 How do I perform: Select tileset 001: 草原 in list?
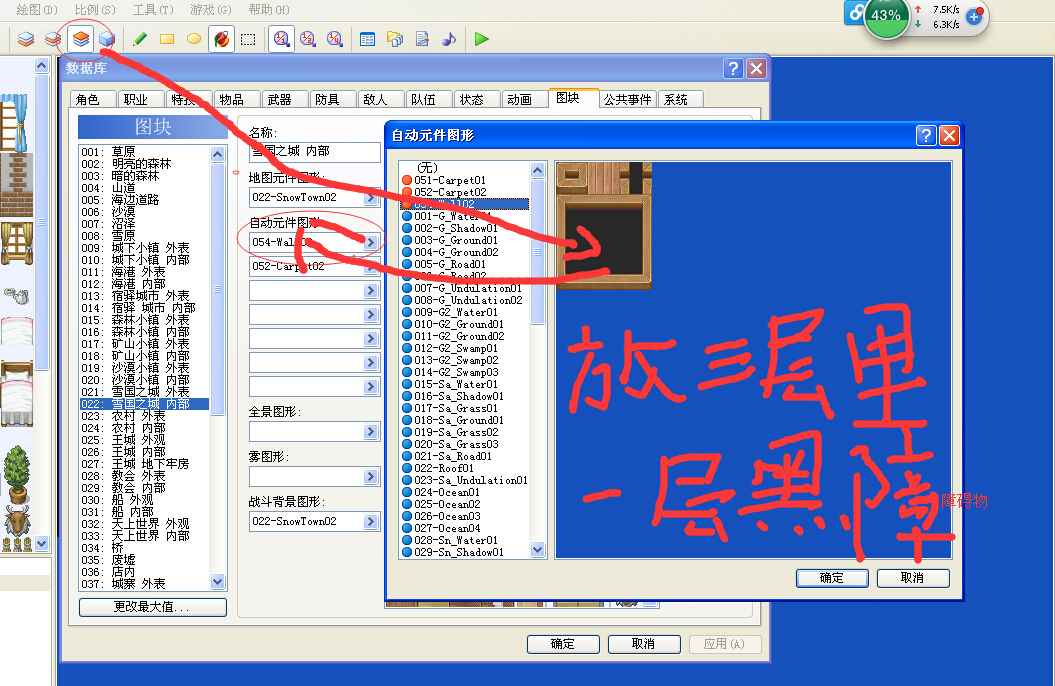(144, 151)
